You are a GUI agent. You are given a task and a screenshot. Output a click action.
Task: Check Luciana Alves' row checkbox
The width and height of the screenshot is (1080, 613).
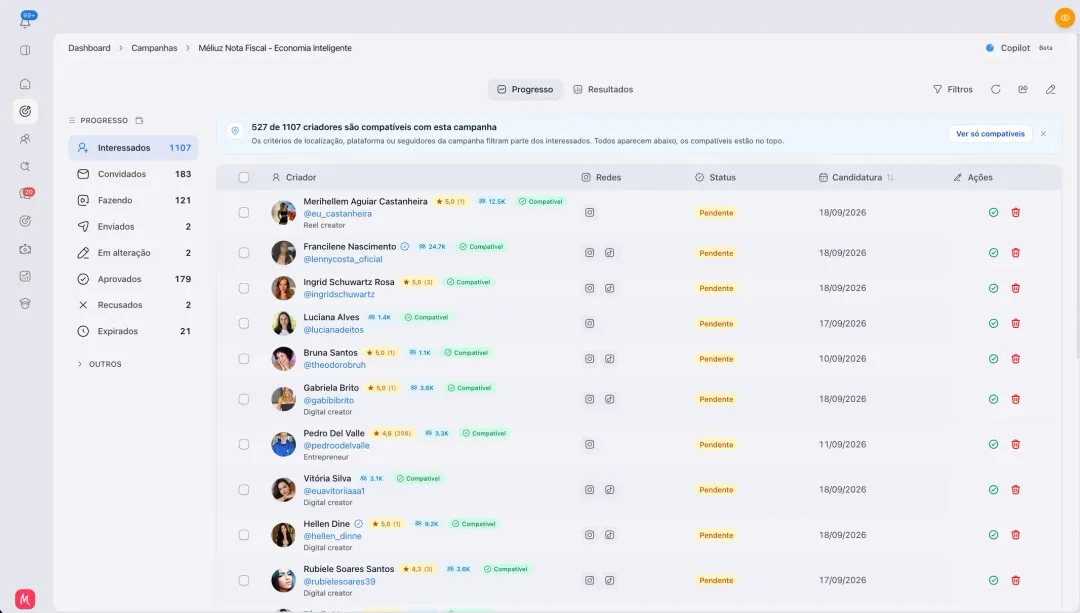[x=244, y=324]
